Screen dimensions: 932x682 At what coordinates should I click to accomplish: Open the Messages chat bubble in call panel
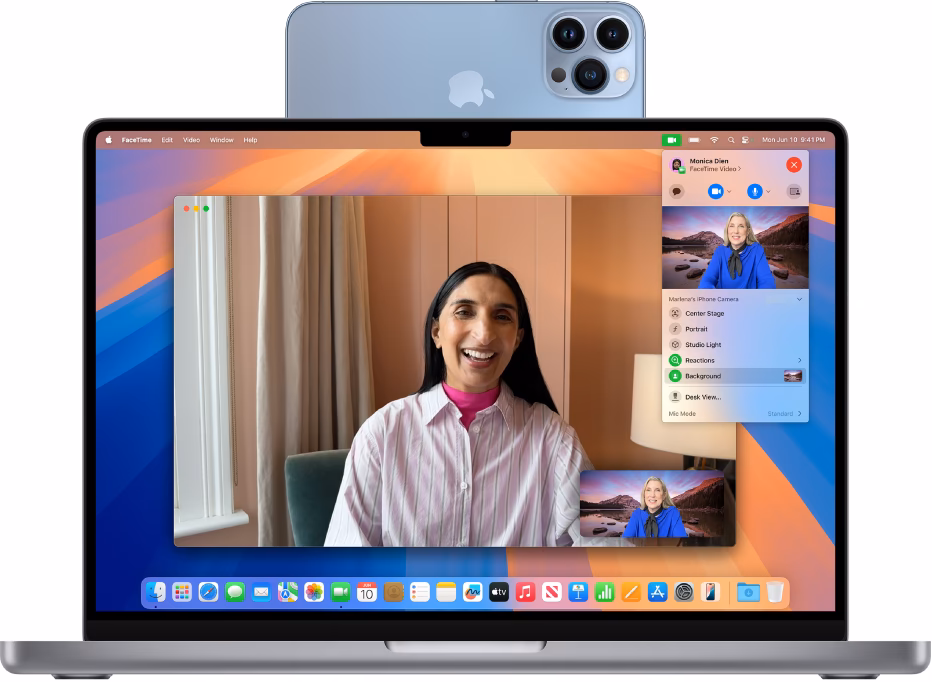[x=677, y=191]
